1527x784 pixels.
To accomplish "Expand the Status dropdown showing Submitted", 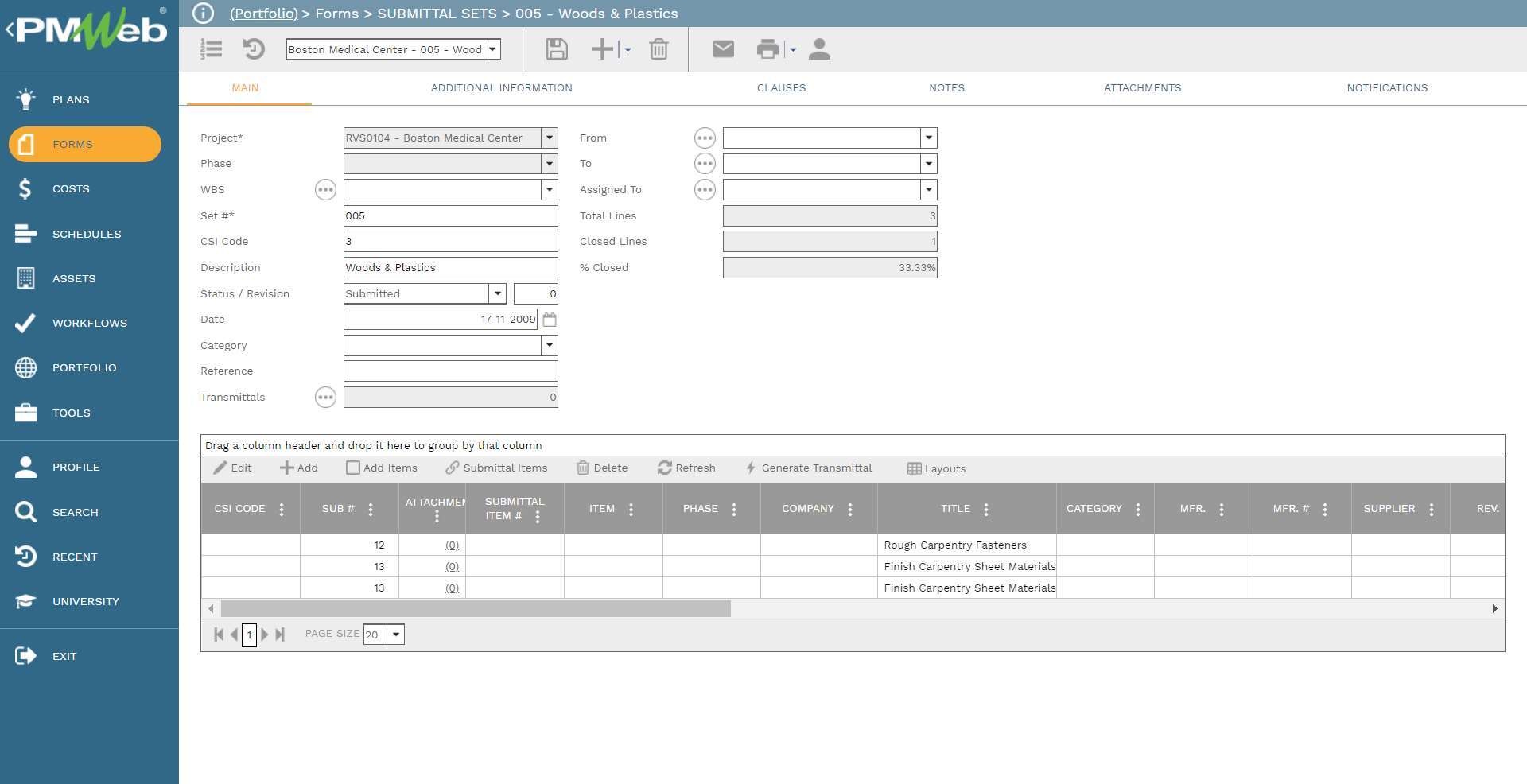I will coord(497,293).
